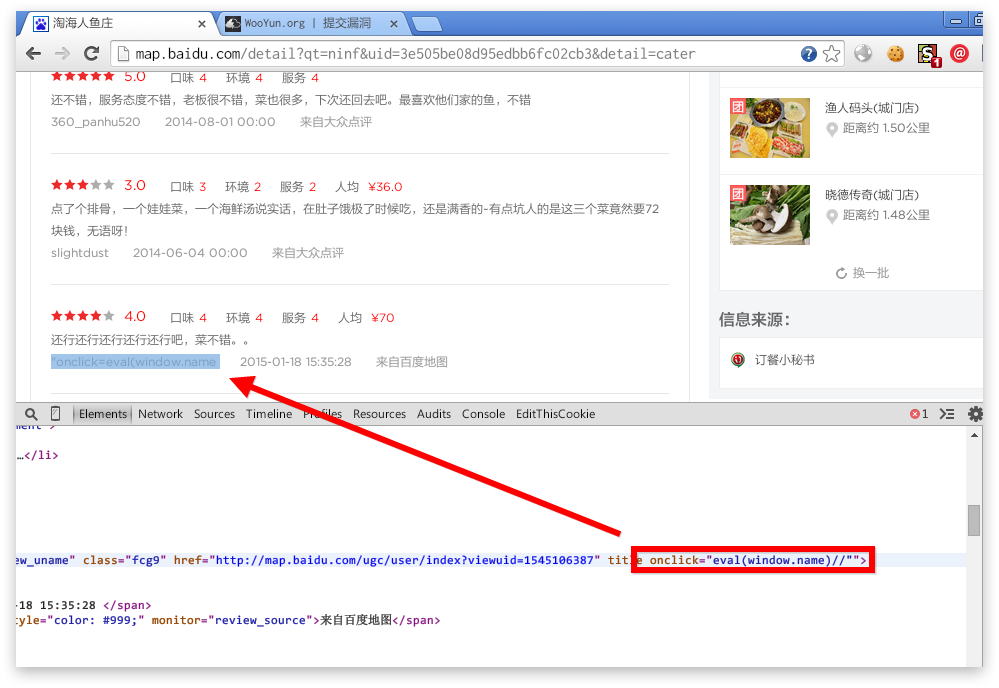The image size is (999, 688).
Task: Click the 渔人码头 food thumbnail
Action: pos(770,127)
